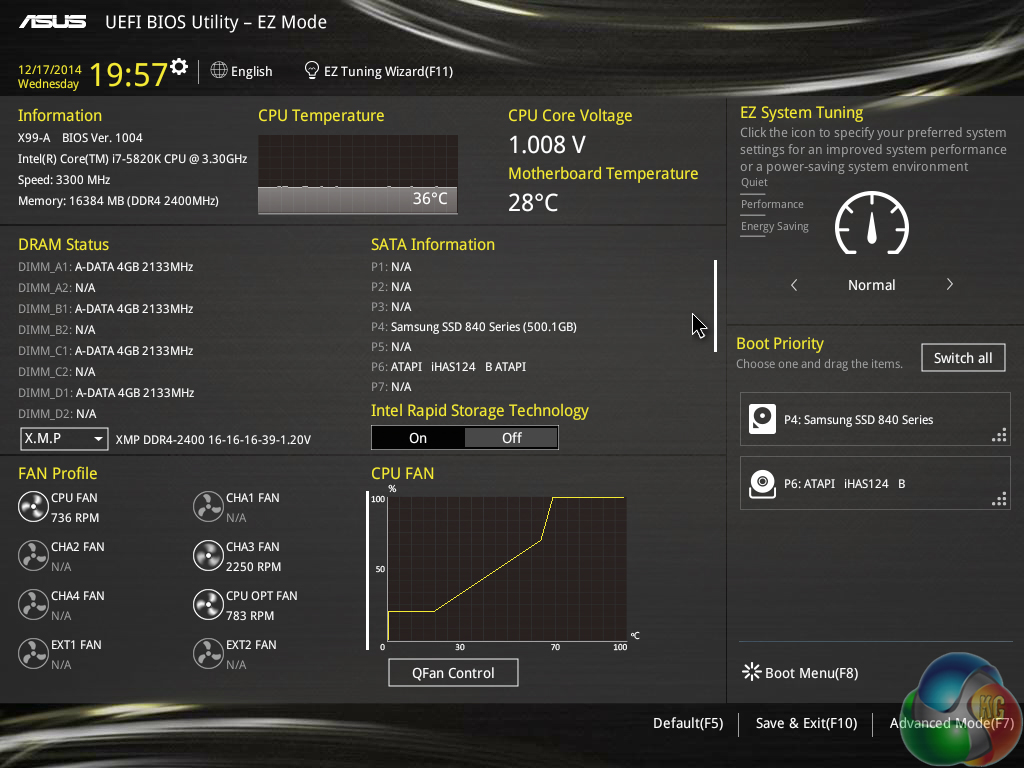Viewport: 1024px width, 768px height.
Task: Switch tuning mode with the right chevron
Action: 950,285
